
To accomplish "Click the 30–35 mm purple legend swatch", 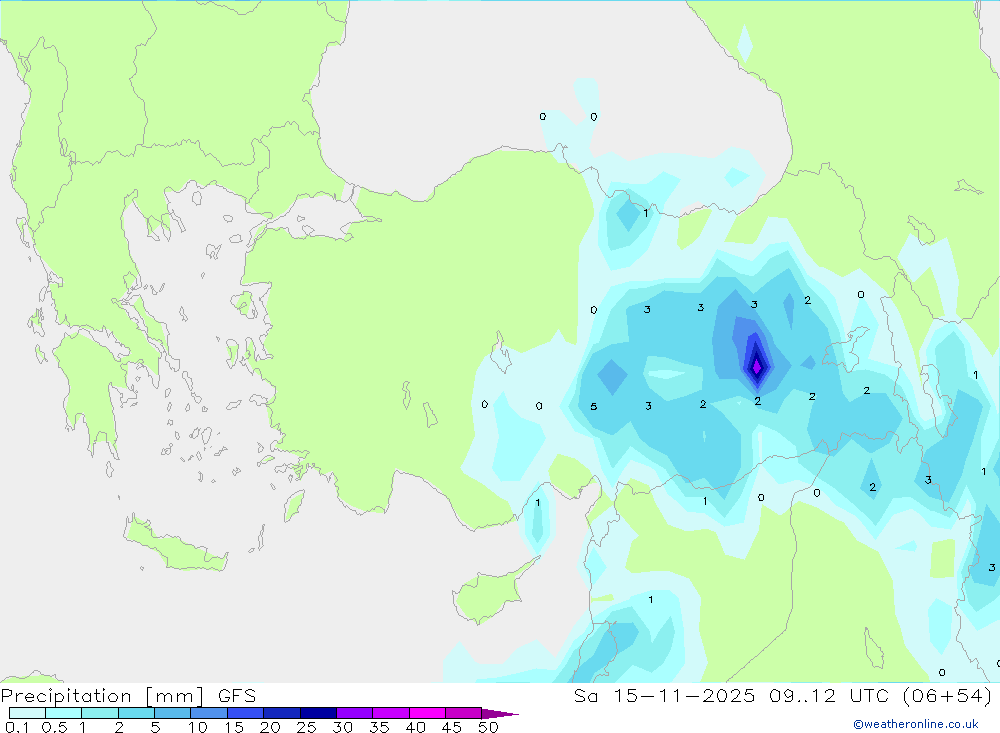I will (354, 713).
